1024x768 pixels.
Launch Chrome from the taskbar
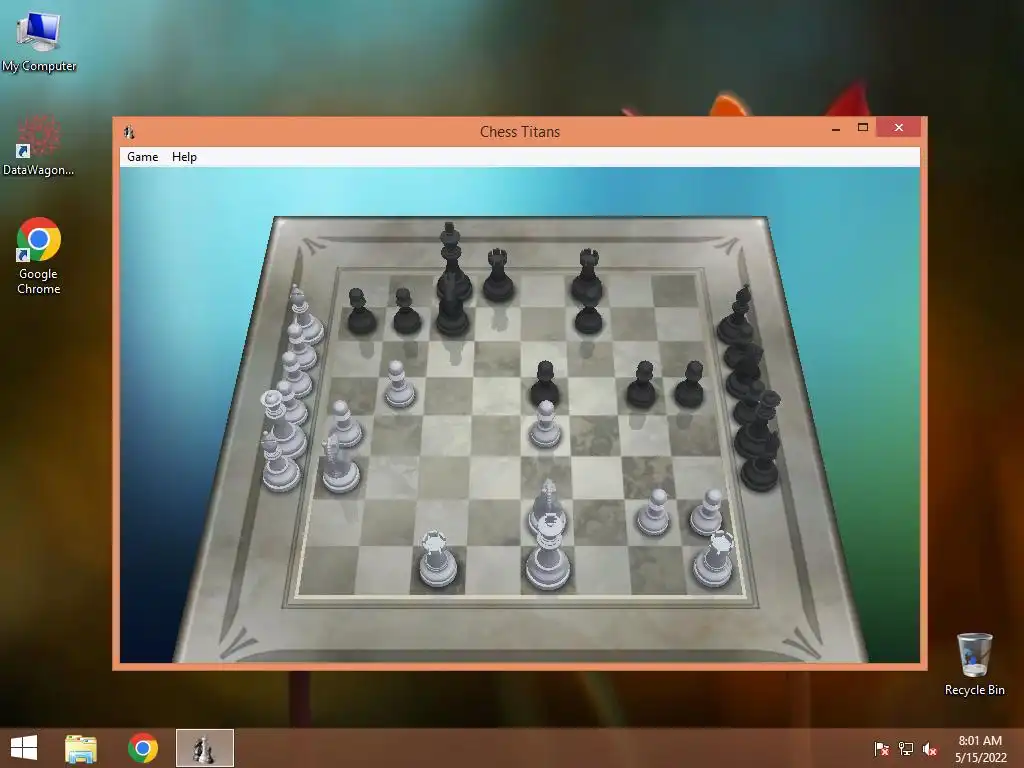coord(142,748)
